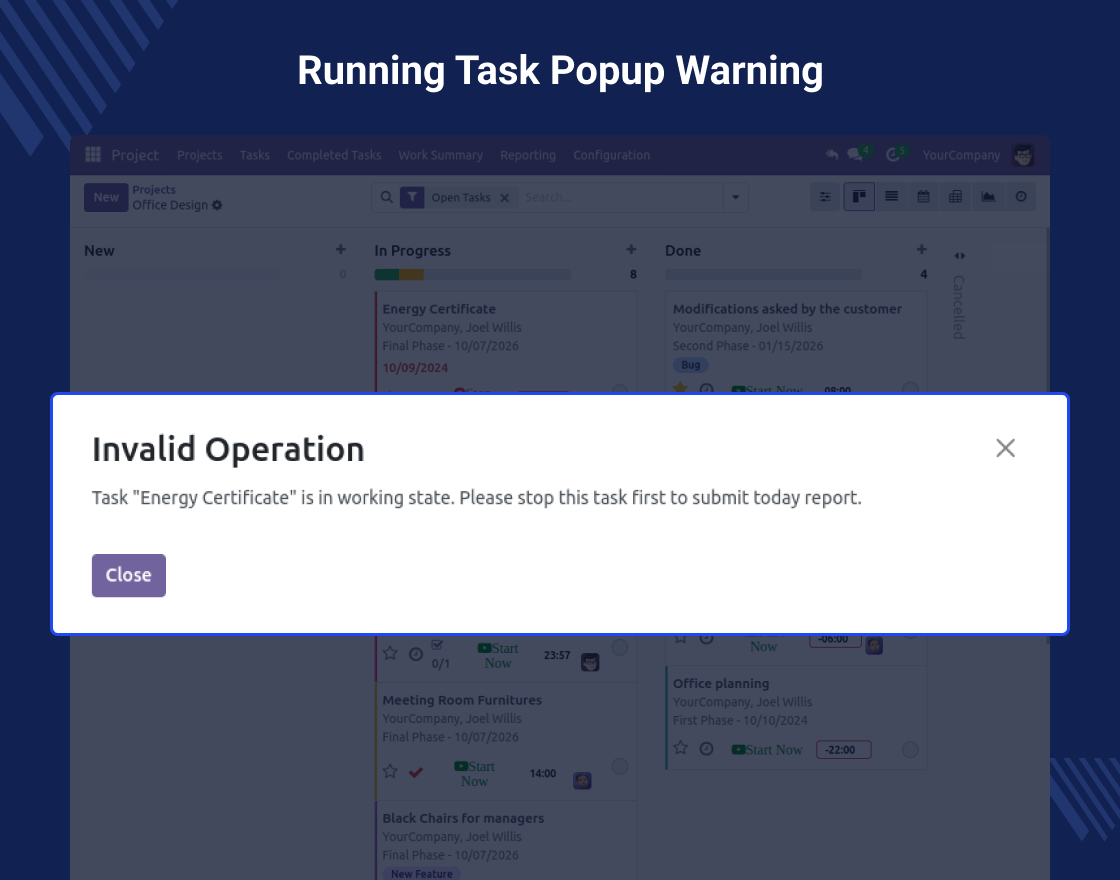Open activity clock beside 0/1 subtasks
This screenshot has height=880, width=1120.
click(416, 654)
